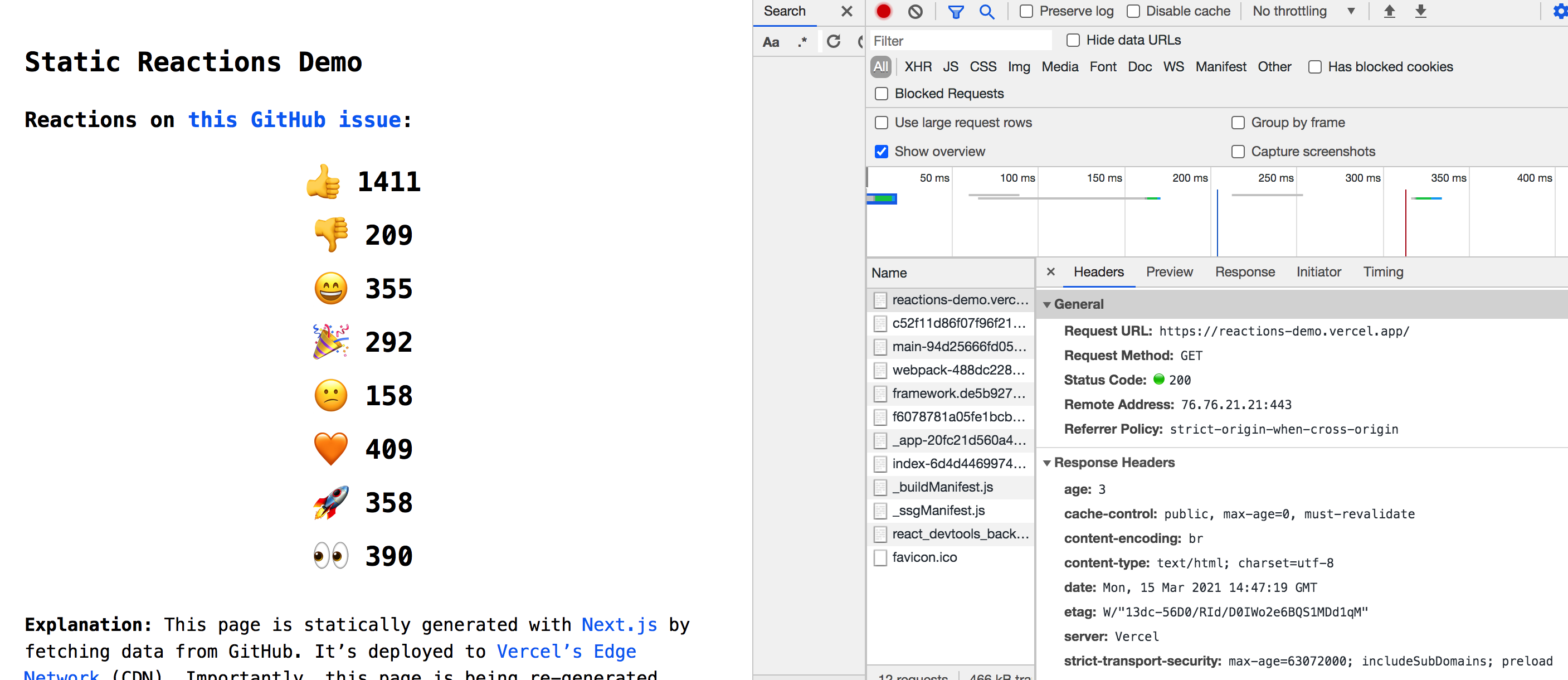Uncheck Show overview

point(882,152)
